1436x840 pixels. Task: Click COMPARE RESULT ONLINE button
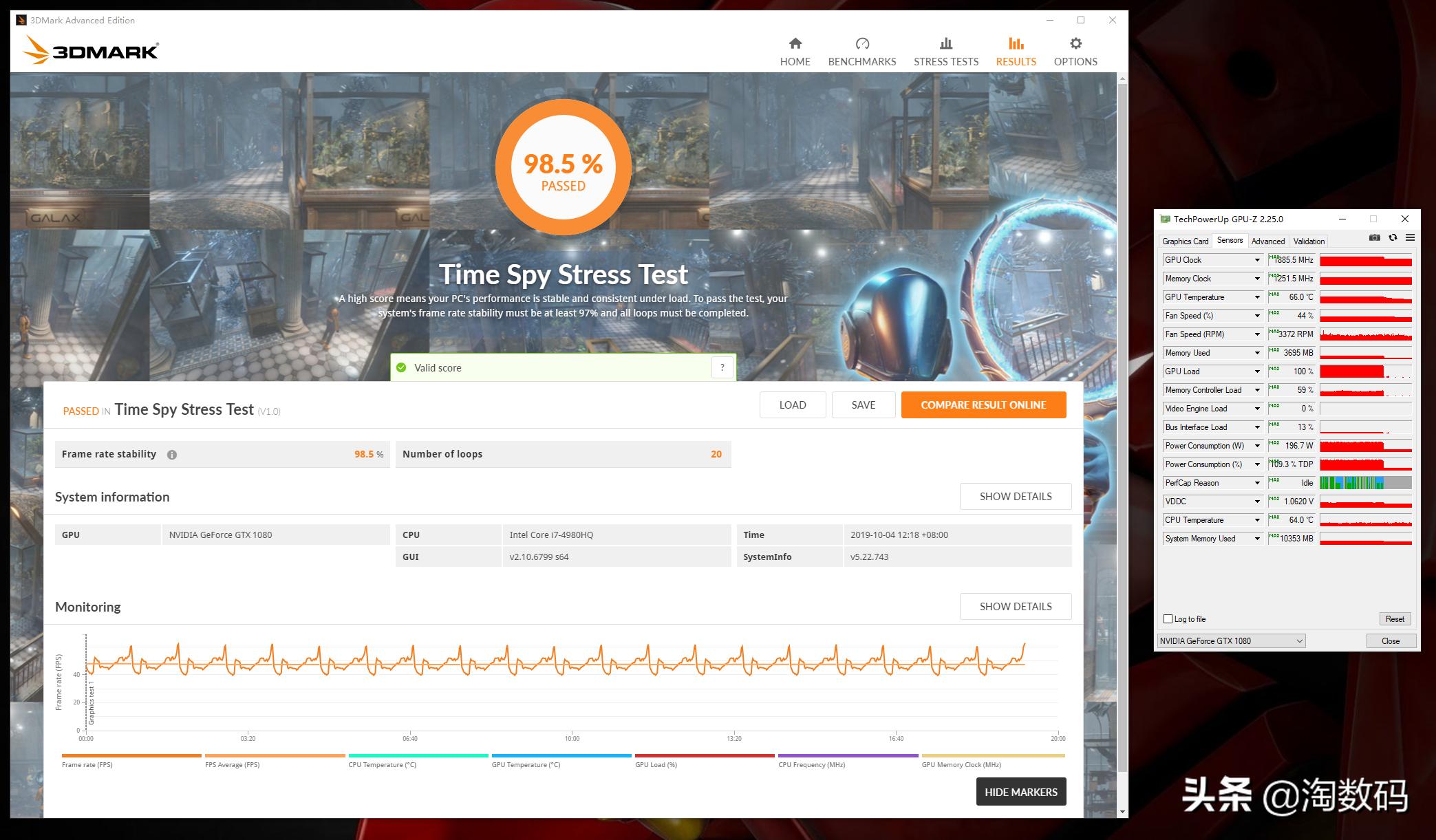click(x=983, y=405)
